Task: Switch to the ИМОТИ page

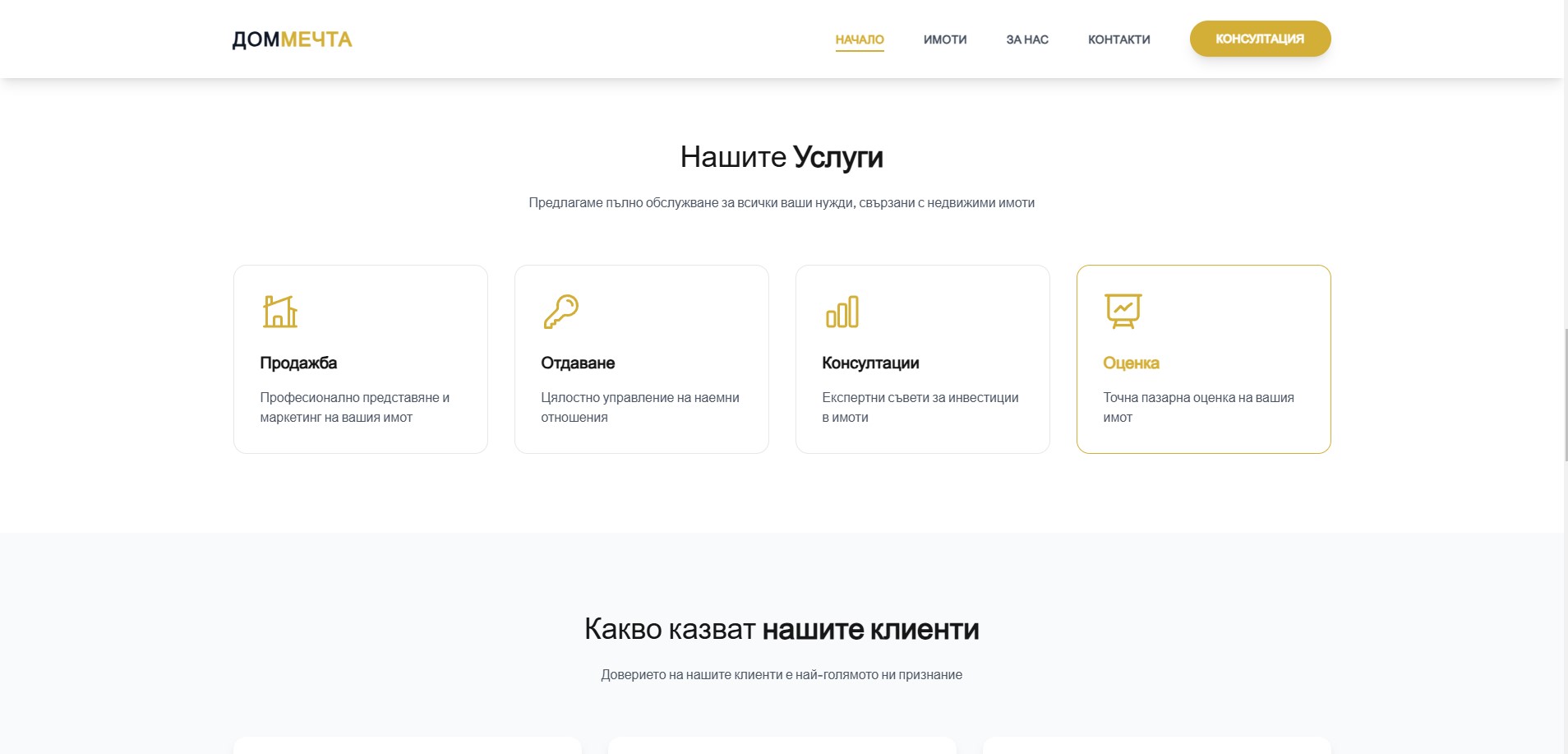Action: (x=945, y=39)
